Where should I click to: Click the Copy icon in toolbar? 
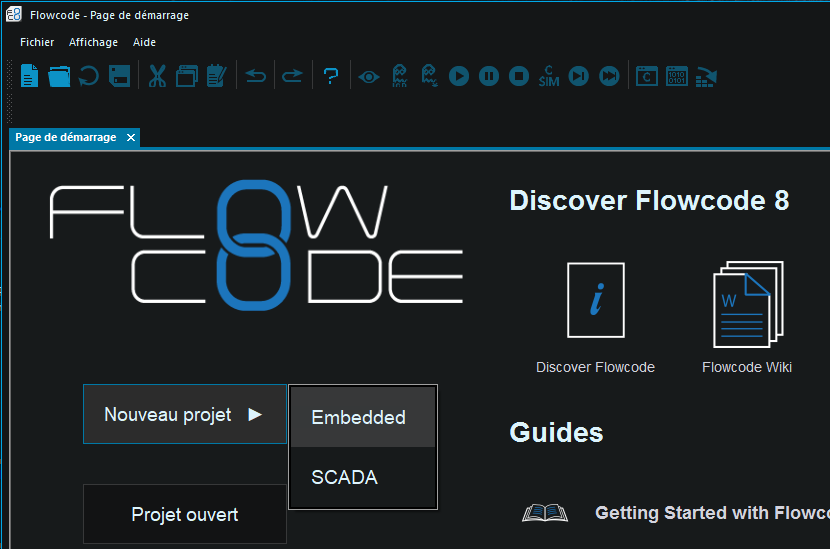click(x=187, y=76)
